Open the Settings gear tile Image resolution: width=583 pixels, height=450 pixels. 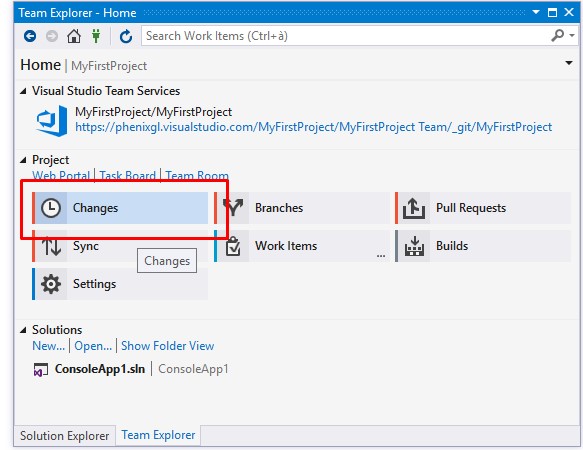(120, 284)
